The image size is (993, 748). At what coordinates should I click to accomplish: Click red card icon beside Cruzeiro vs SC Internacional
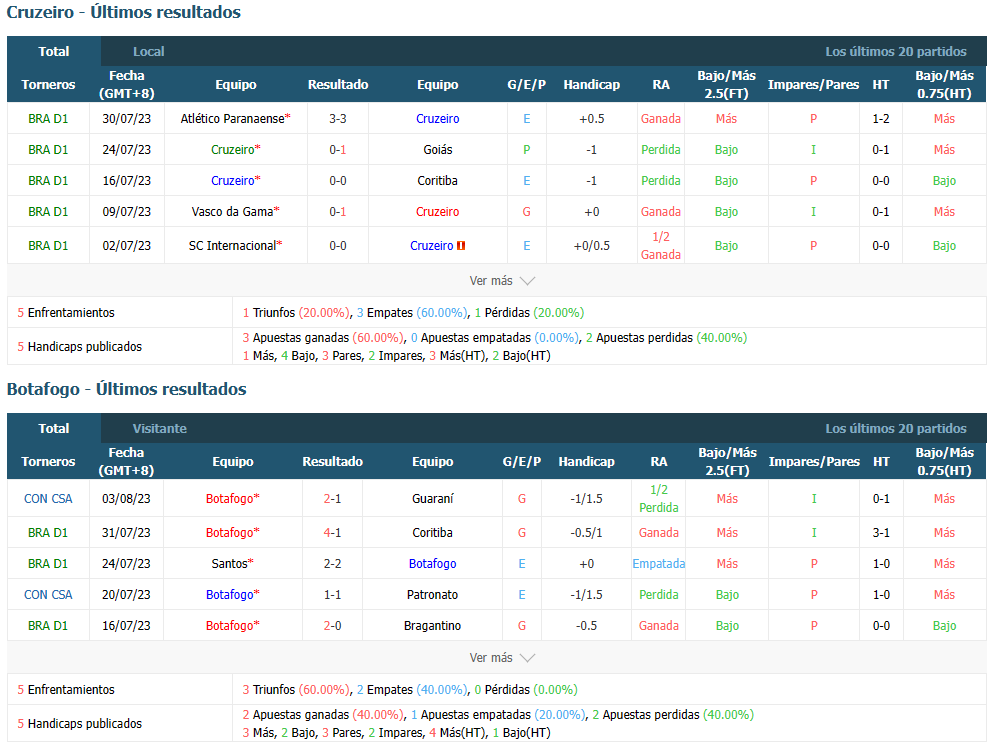tap(461, 246)
